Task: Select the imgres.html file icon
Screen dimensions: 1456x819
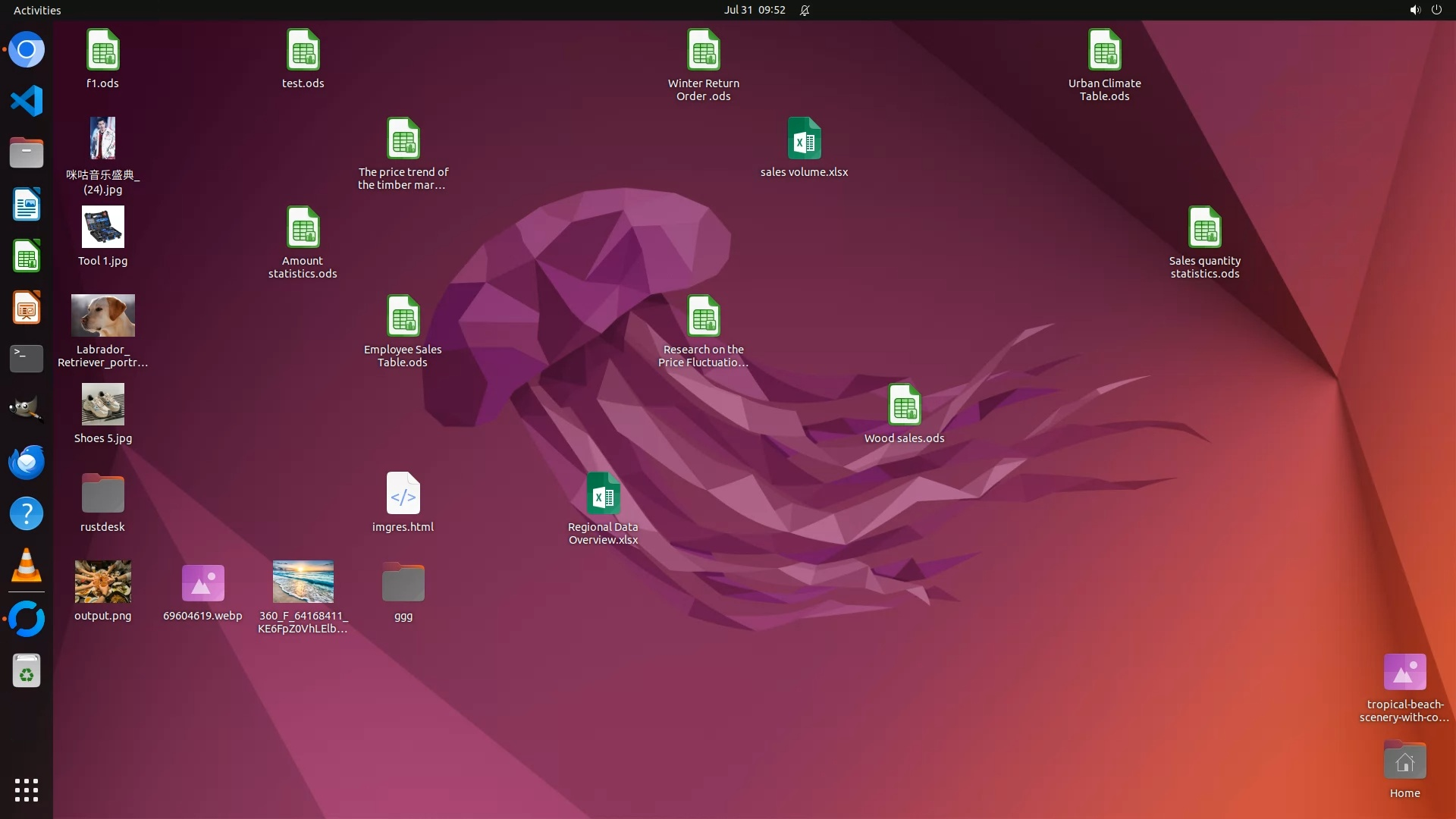Action: [403, 494]
